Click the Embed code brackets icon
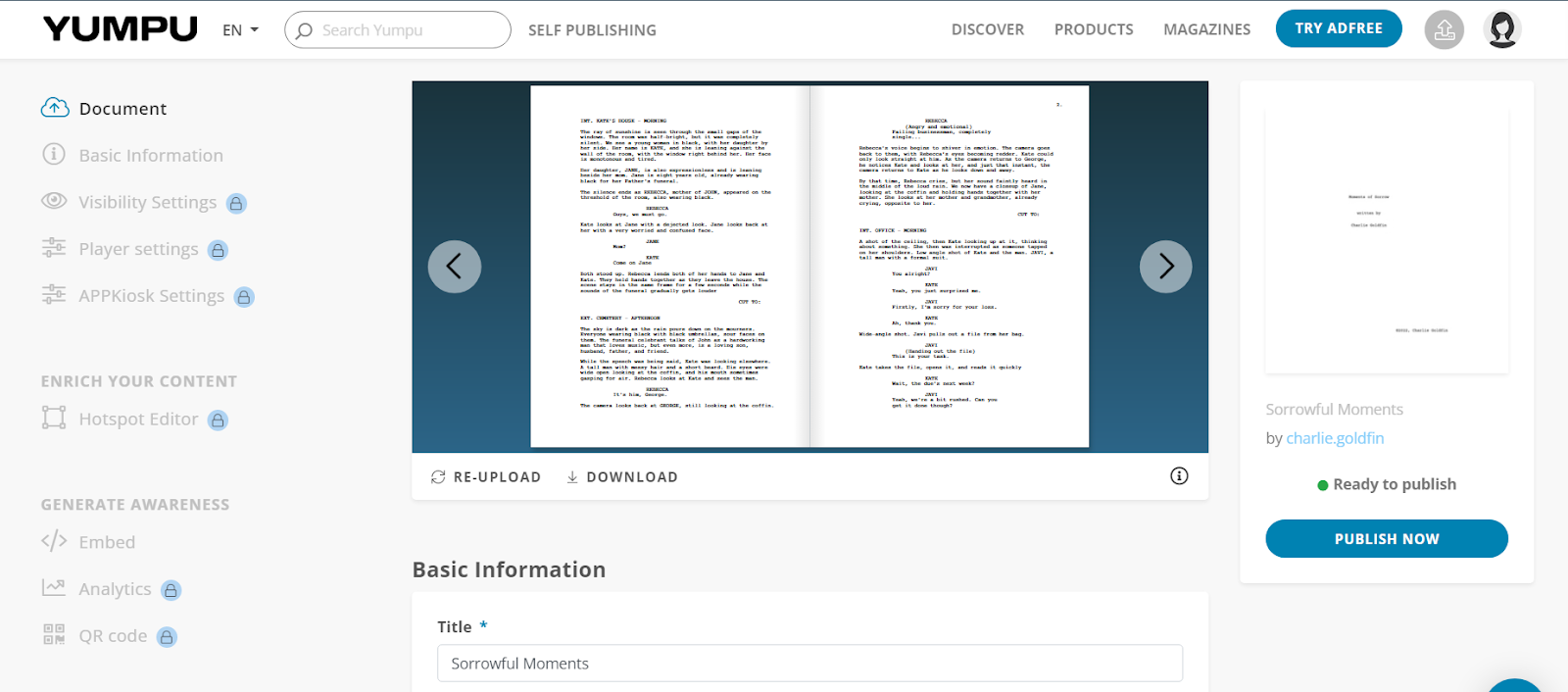The height and width of the screenshot is (692, 1568). coord(54,541)
